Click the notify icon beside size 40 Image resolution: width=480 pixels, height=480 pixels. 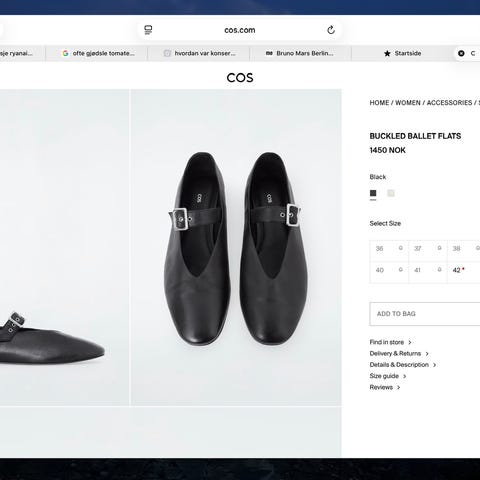401,269
